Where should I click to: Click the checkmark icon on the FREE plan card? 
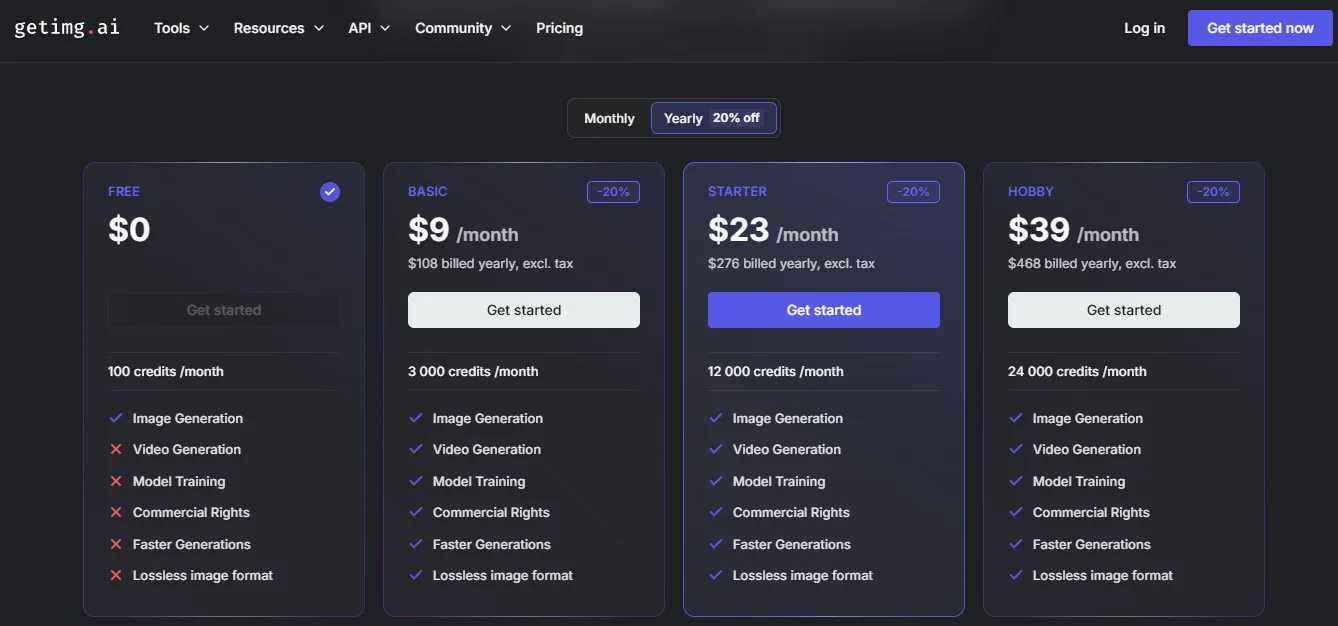[329, 191]
